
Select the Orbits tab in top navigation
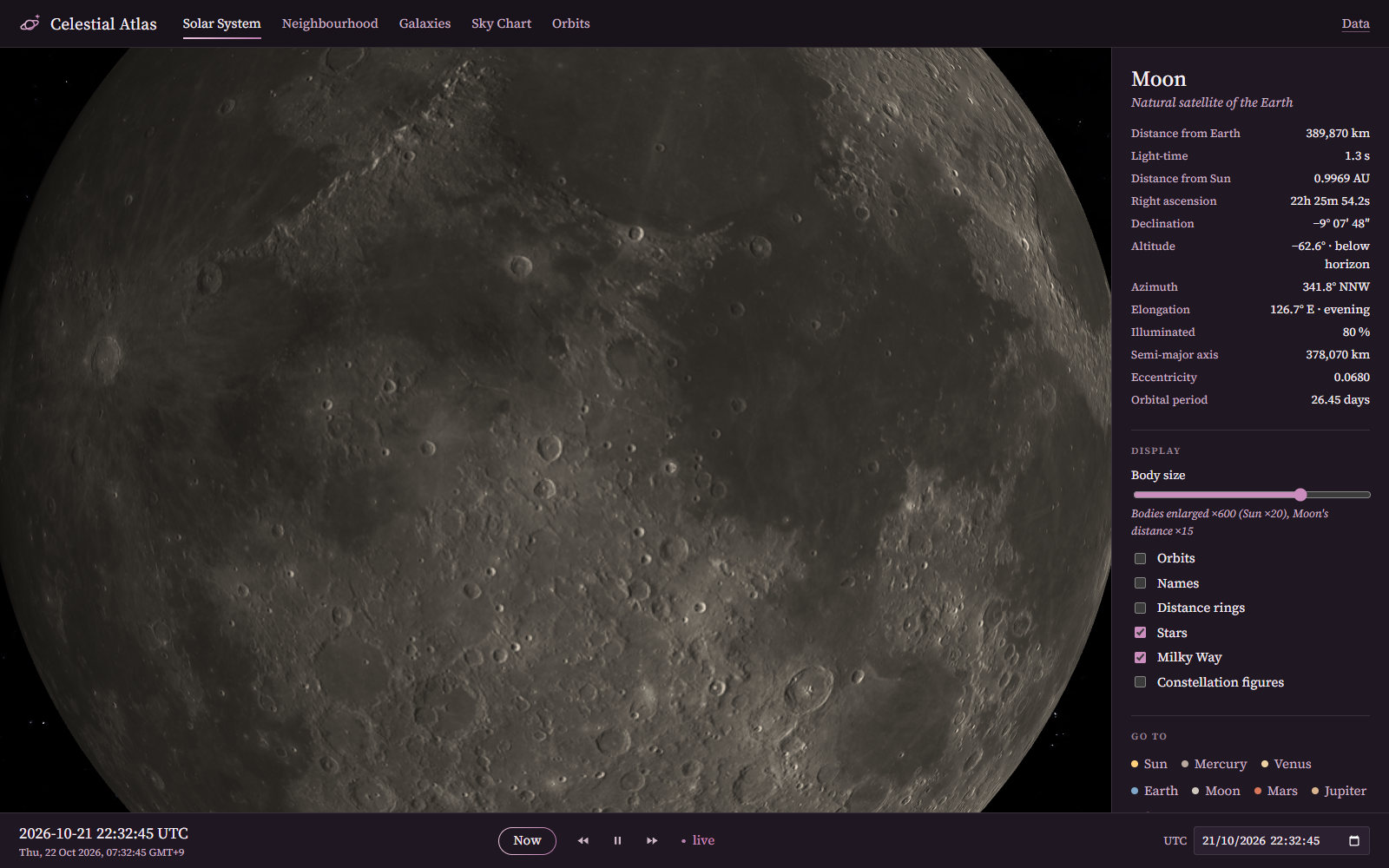(x=570, y=23)
